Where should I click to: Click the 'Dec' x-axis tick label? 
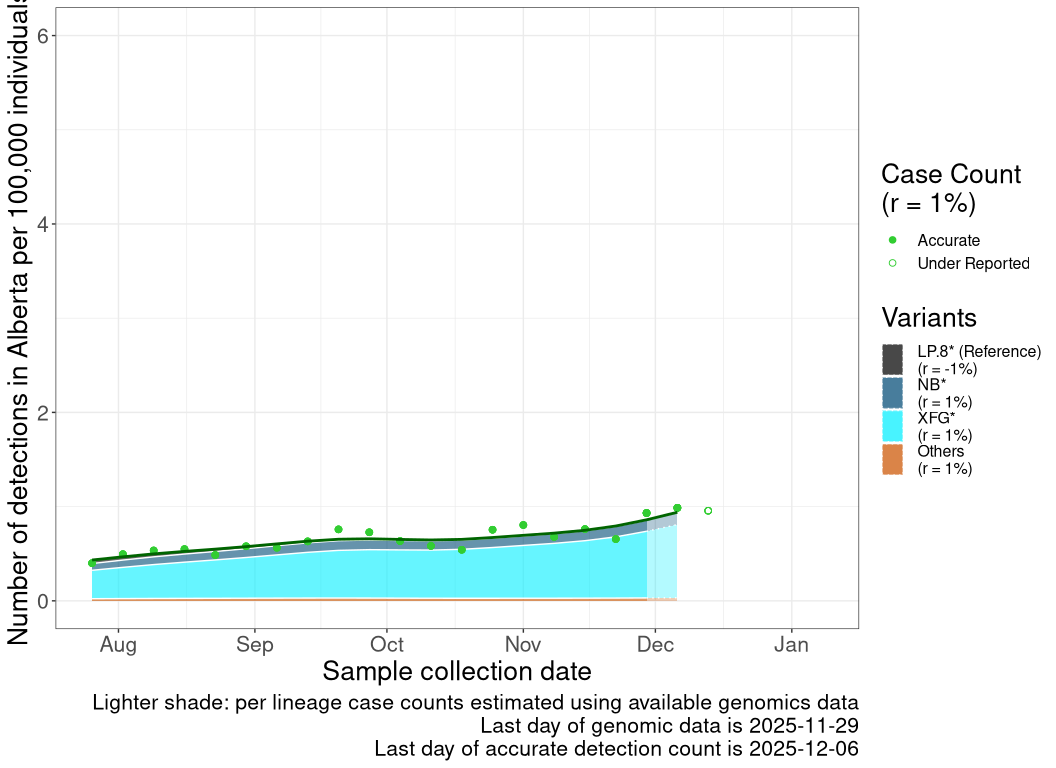tap(654, 645)
